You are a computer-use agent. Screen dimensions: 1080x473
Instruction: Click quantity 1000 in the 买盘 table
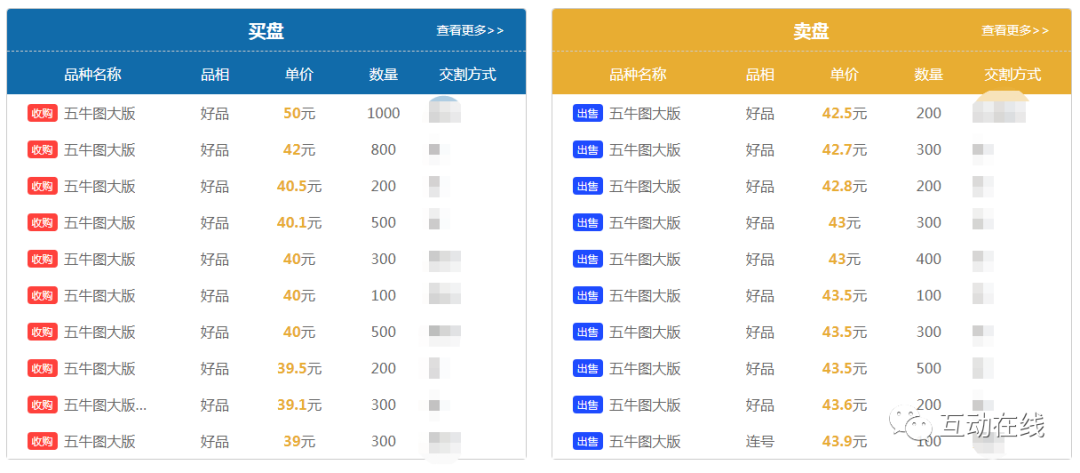coord(384,113)
